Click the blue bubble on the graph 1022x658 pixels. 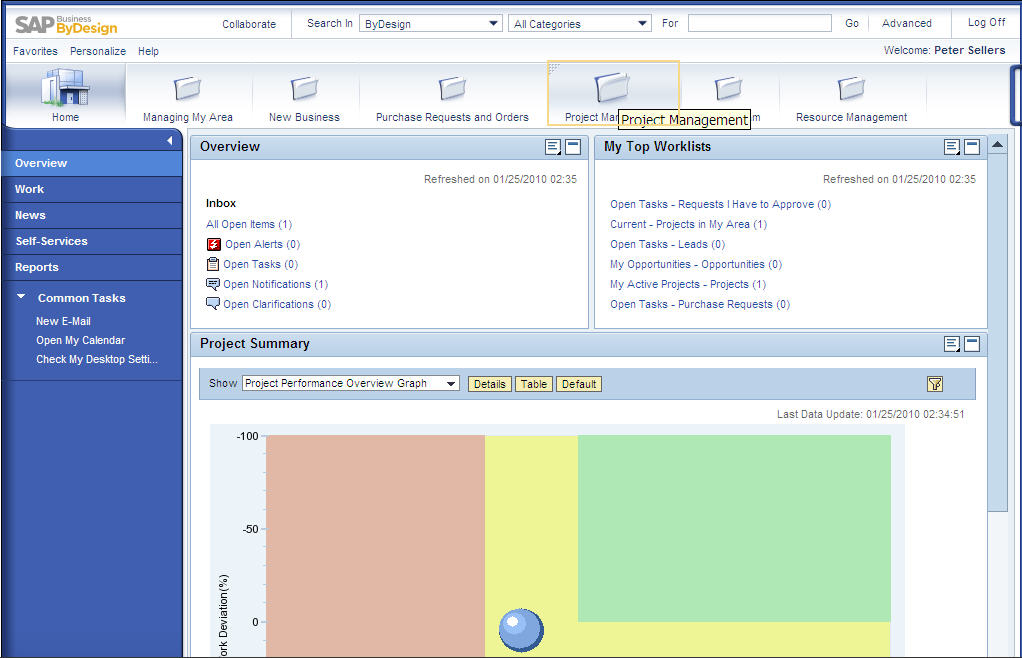[521, 629]
